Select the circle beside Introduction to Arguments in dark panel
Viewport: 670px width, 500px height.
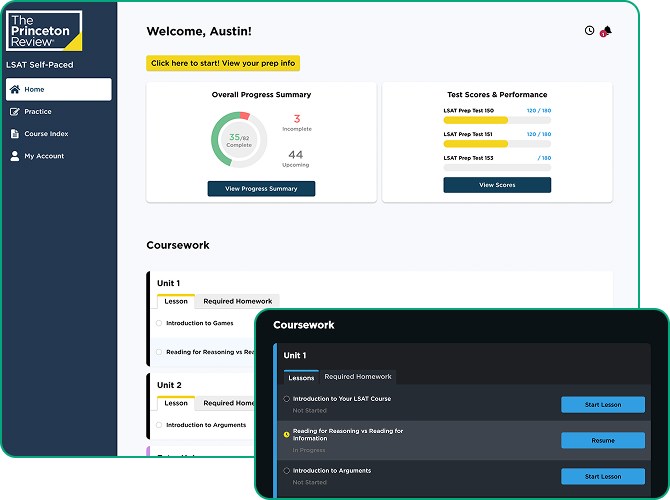(287, 471)
